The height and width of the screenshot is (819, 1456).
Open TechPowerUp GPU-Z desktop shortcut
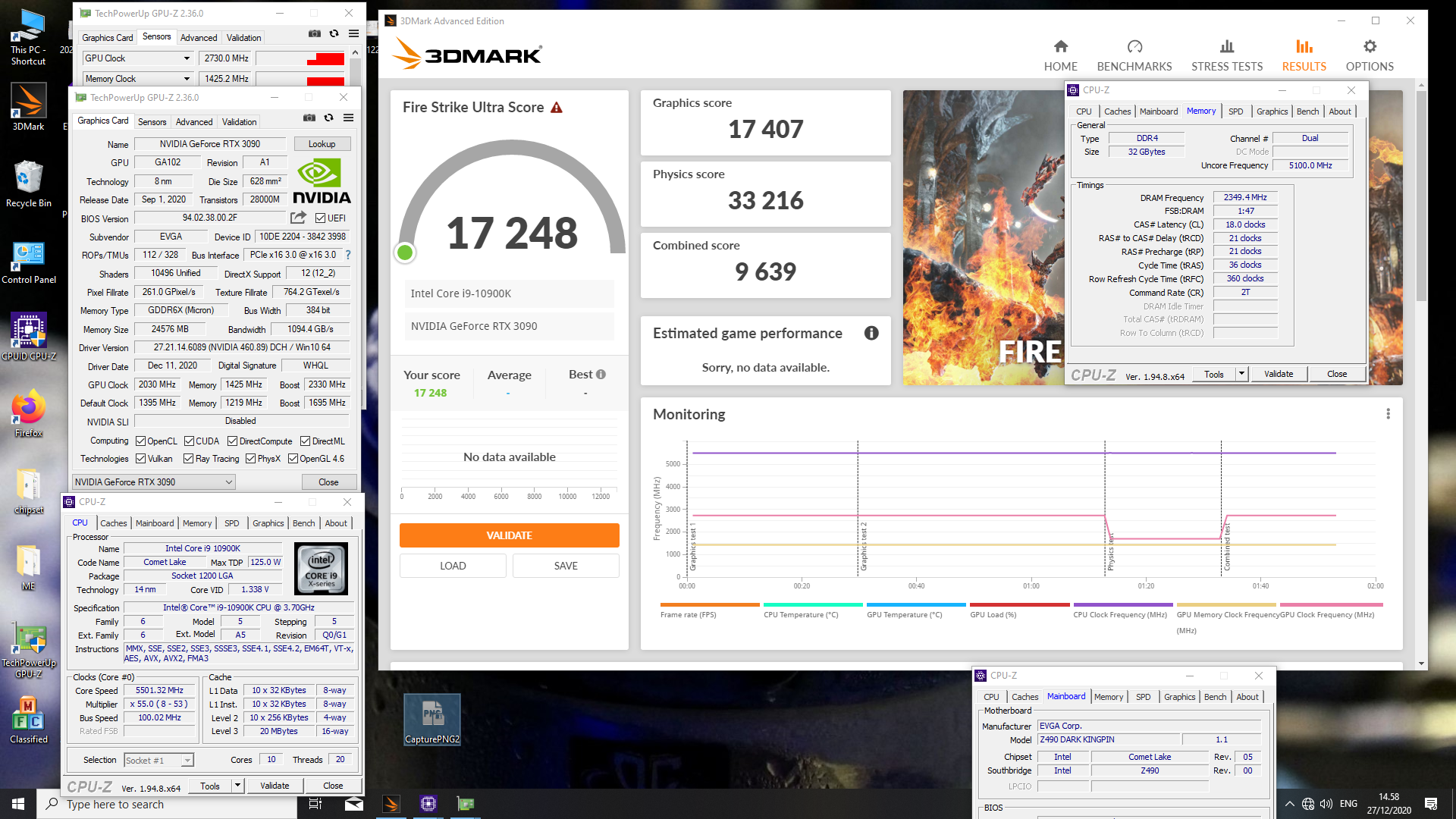(x=28, y=651)
